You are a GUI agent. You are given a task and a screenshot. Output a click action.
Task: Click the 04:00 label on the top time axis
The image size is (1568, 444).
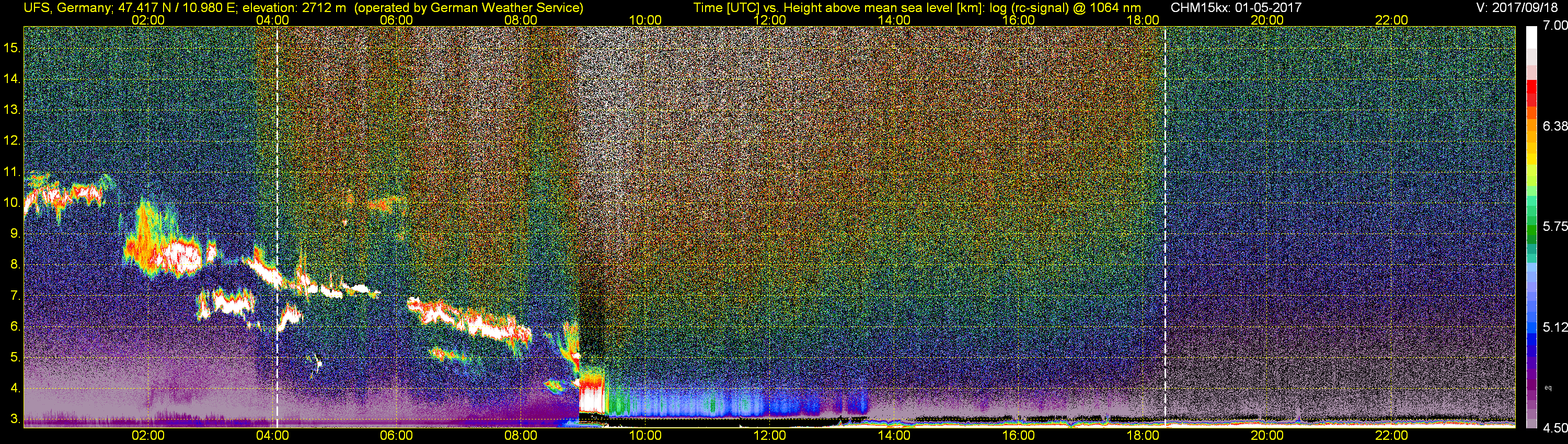[x=272, y=19]
